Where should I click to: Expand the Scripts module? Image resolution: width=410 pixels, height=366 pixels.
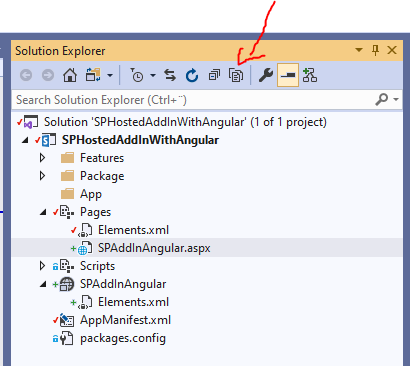point(42,266)
